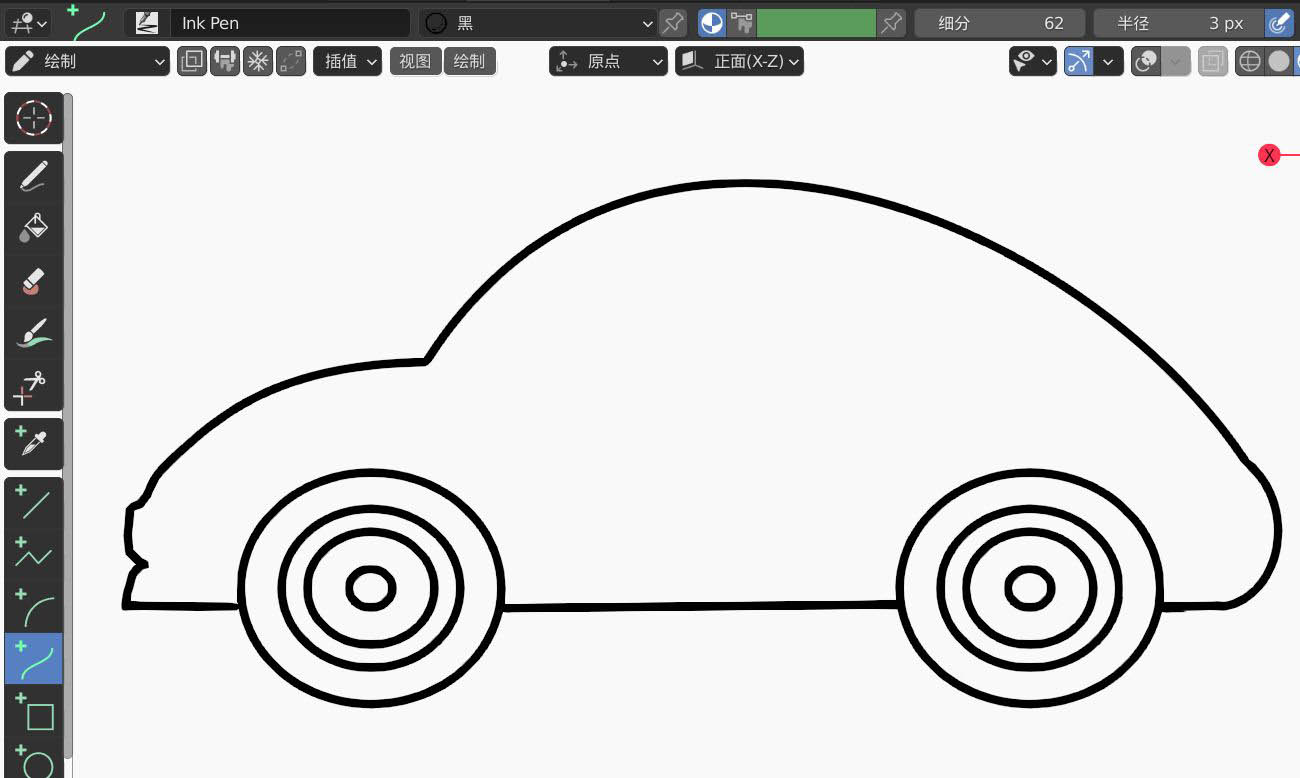Toggle the pin next to material 黑

pyautogui.click(x=673, y=23)
